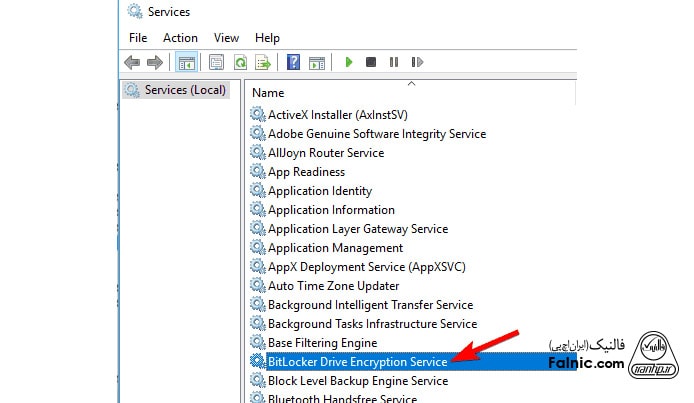Click the Forward arrow in toolbar
This screenshot has width=694, height=403.
pos(155,62)
